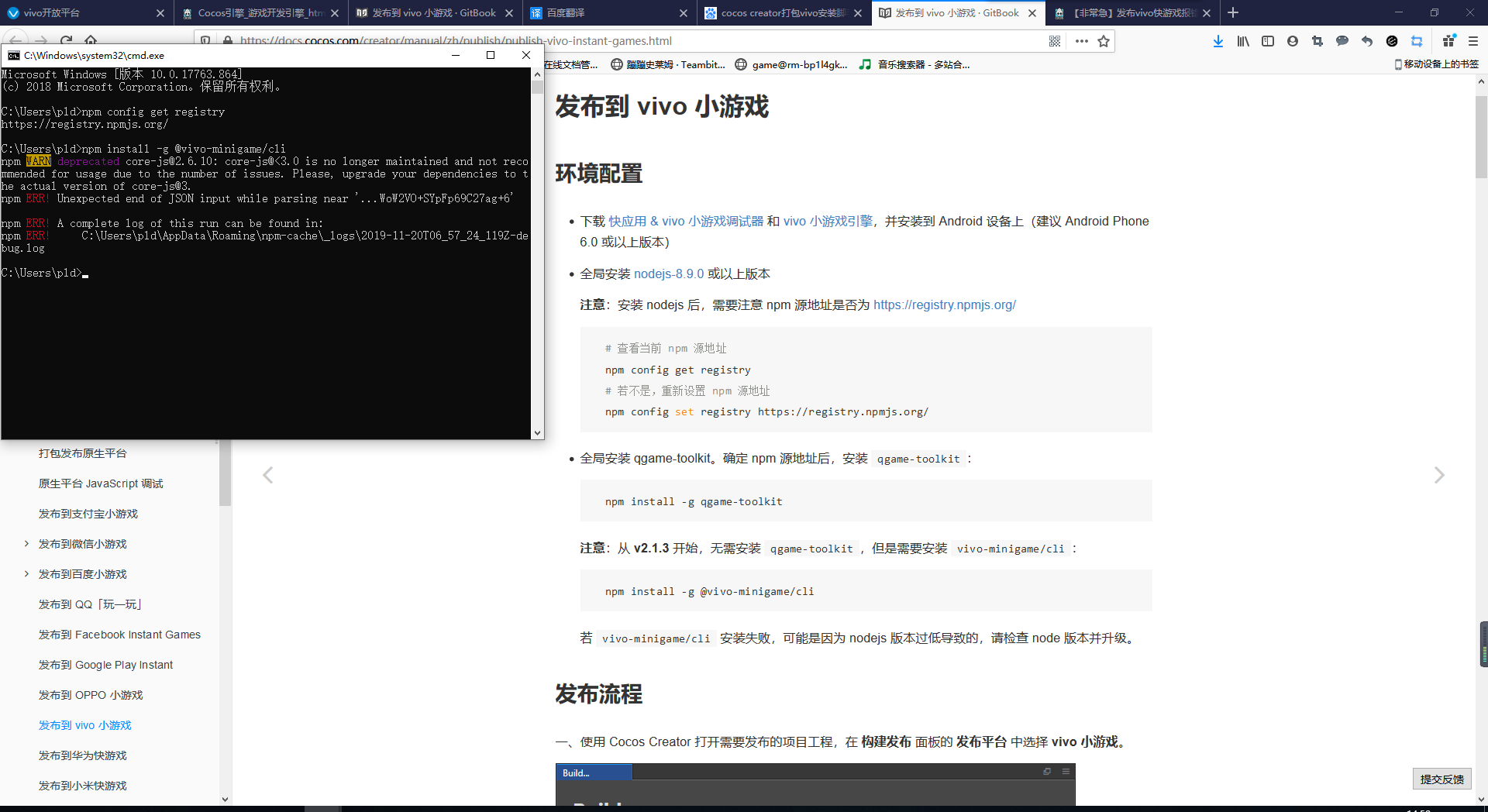Open 发布到华为快游戏 in sidebar
Image resolution: width=1488 pixels, height=812 pixels.
82,755
